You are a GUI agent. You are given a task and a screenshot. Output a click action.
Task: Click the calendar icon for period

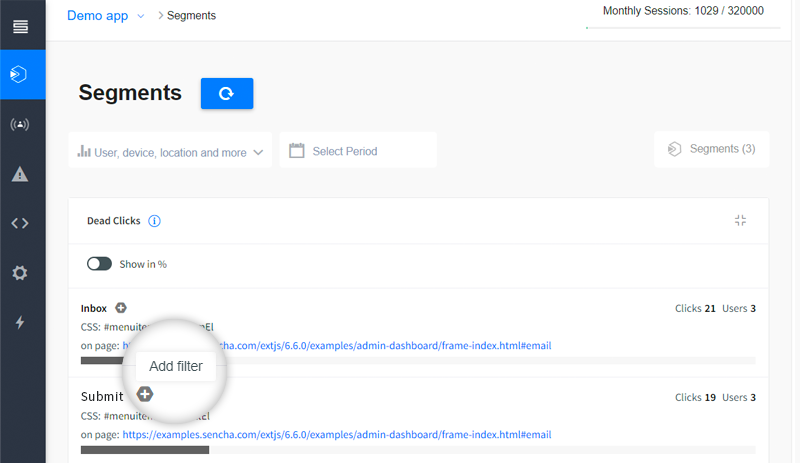point(296,151)
